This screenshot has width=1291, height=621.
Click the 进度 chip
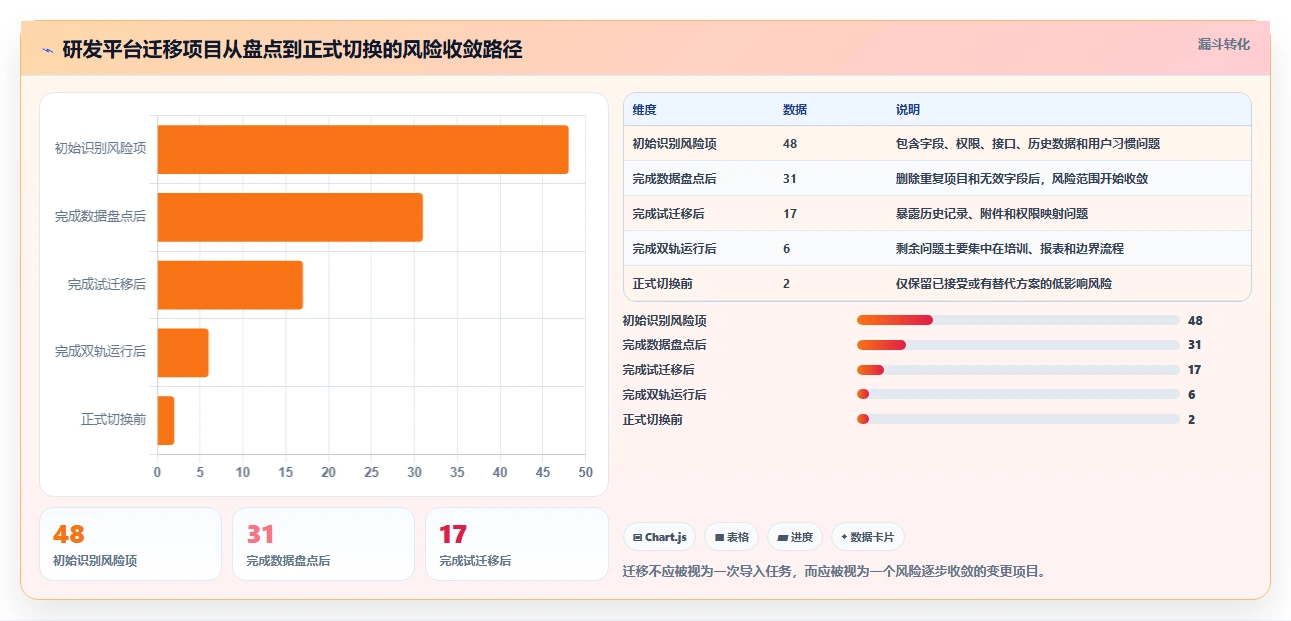(795, 537)
